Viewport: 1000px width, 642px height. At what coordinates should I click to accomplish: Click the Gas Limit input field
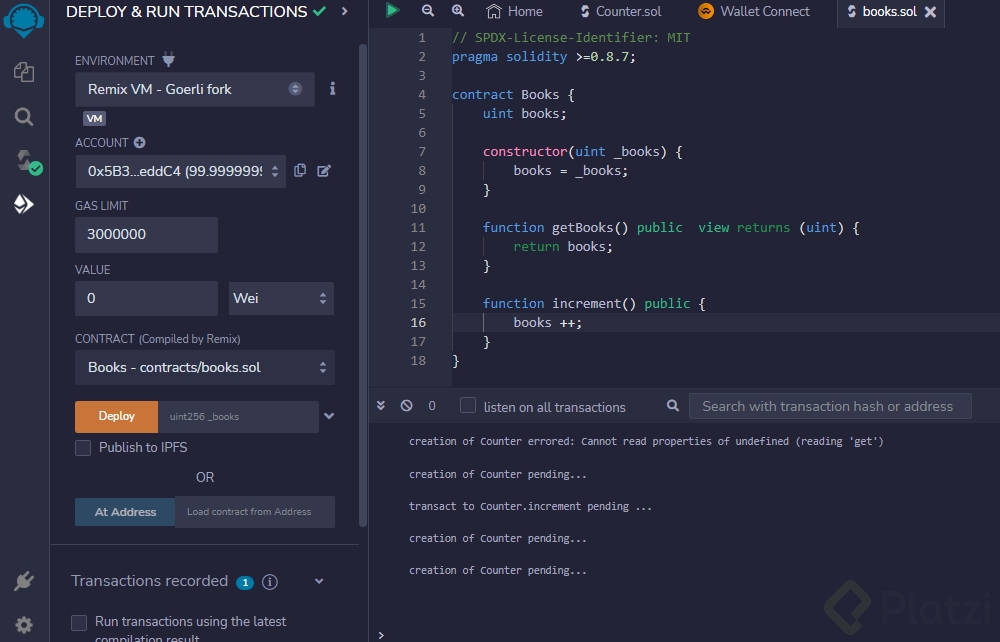click(x=147, y=234)
